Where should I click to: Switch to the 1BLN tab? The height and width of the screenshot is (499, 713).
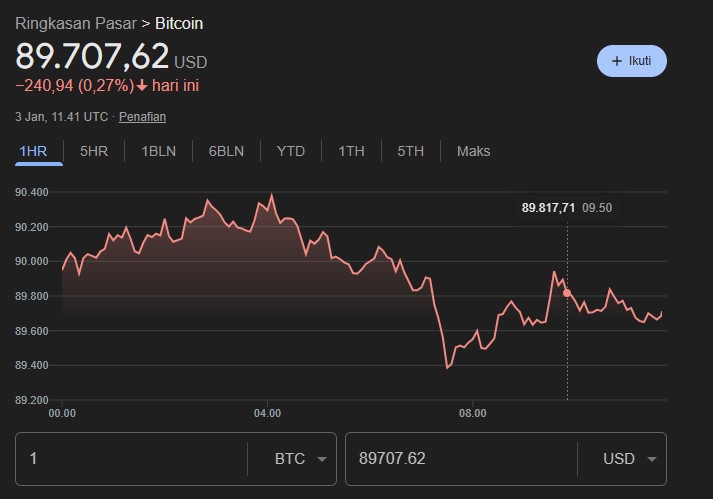click(158, 151)
